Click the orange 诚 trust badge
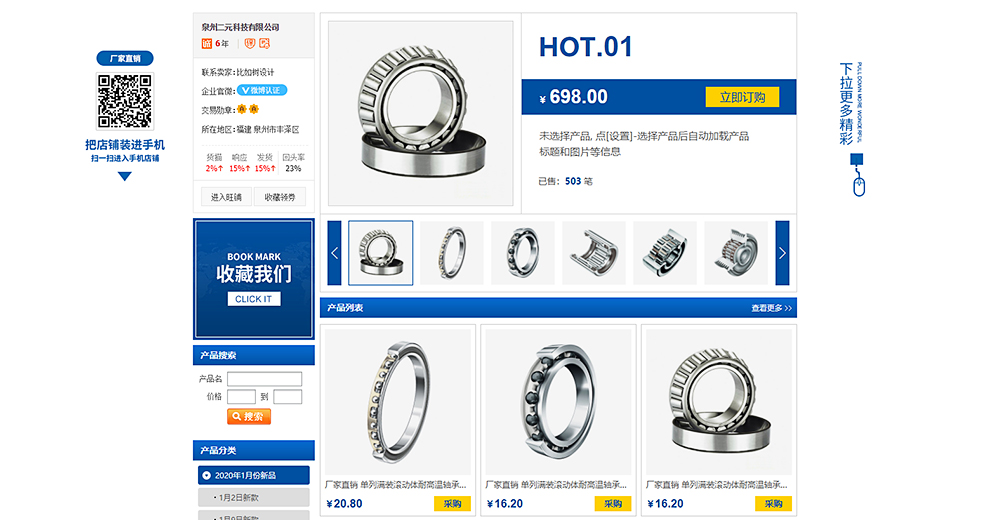 coord(206,44)
